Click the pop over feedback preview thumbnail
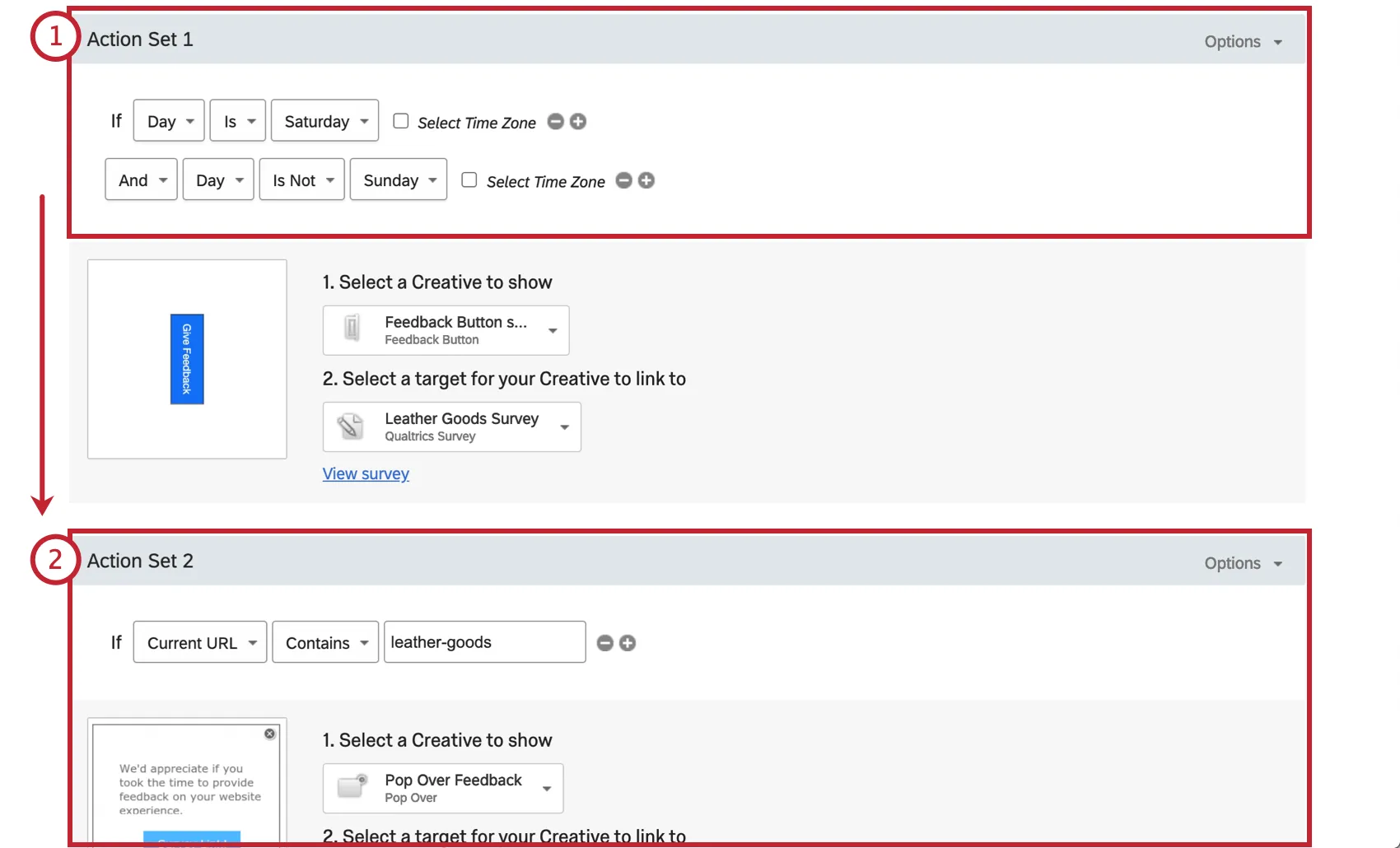 click(187, 781)
